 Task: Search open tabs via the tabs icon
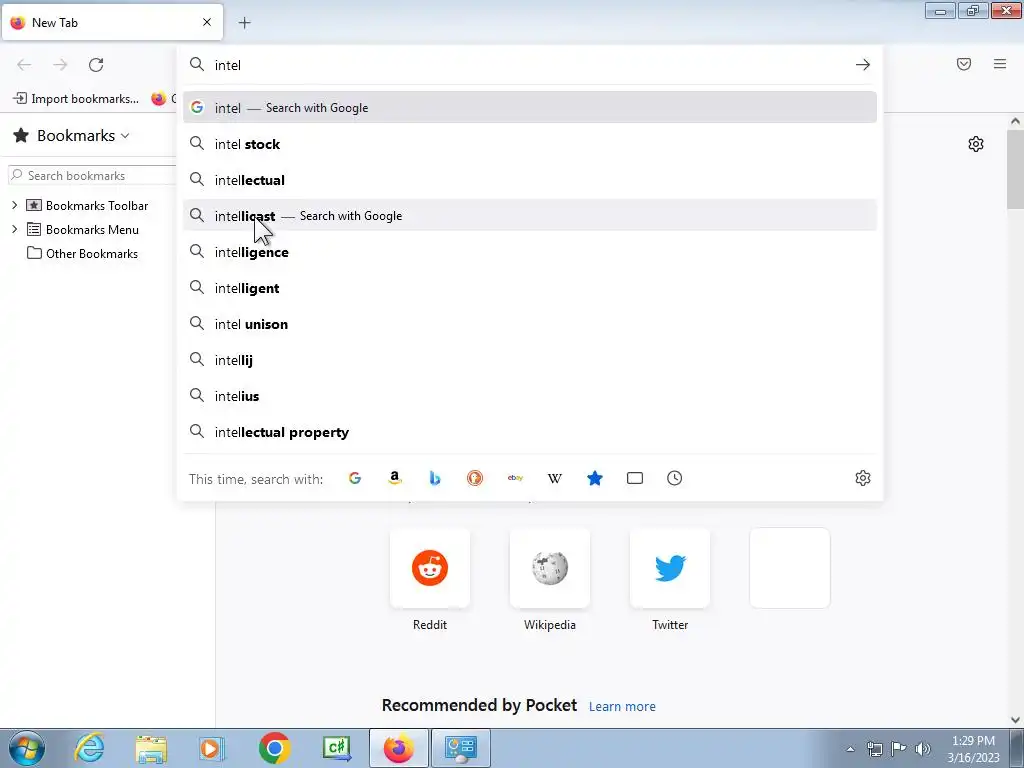tap(635, 478)
